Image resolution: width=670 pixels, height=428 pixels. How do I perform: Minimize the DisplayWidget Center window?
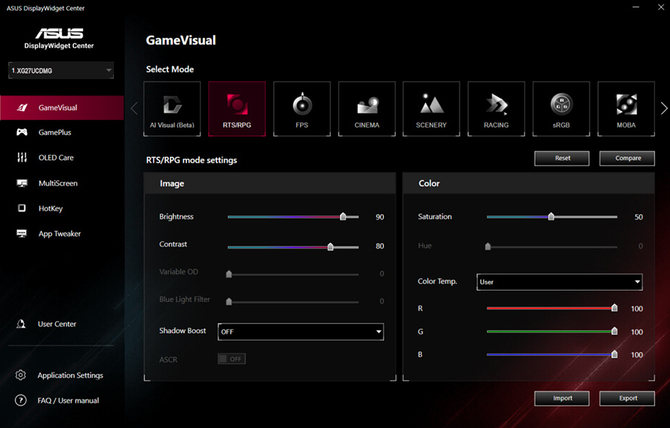pos(636,7)
